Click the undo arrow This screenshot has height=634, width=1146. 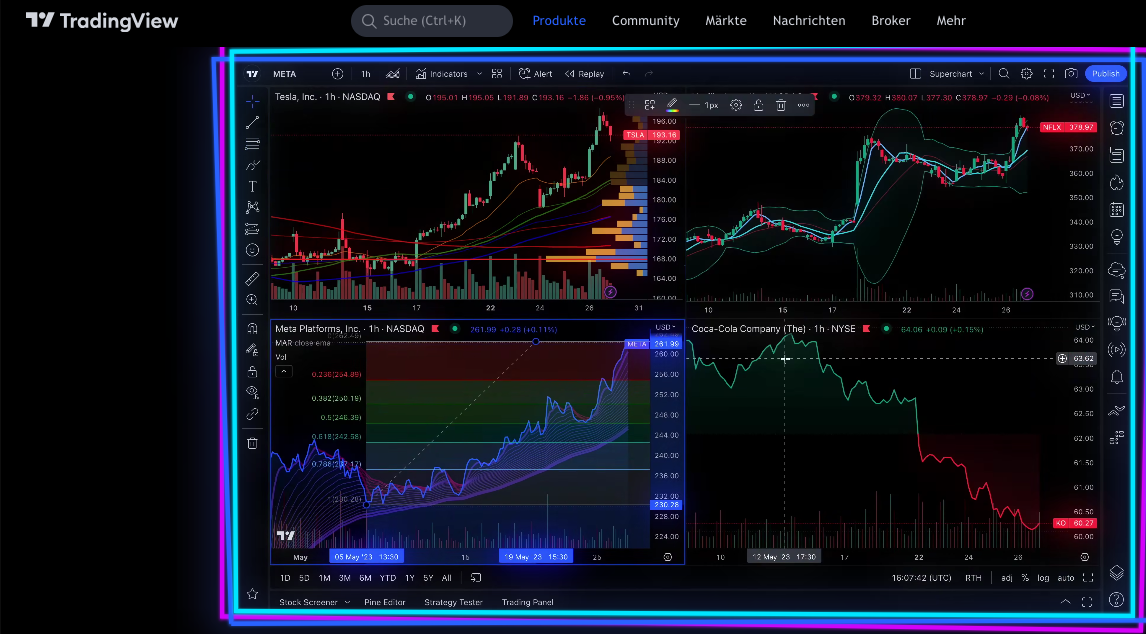(x=626, y=74)
